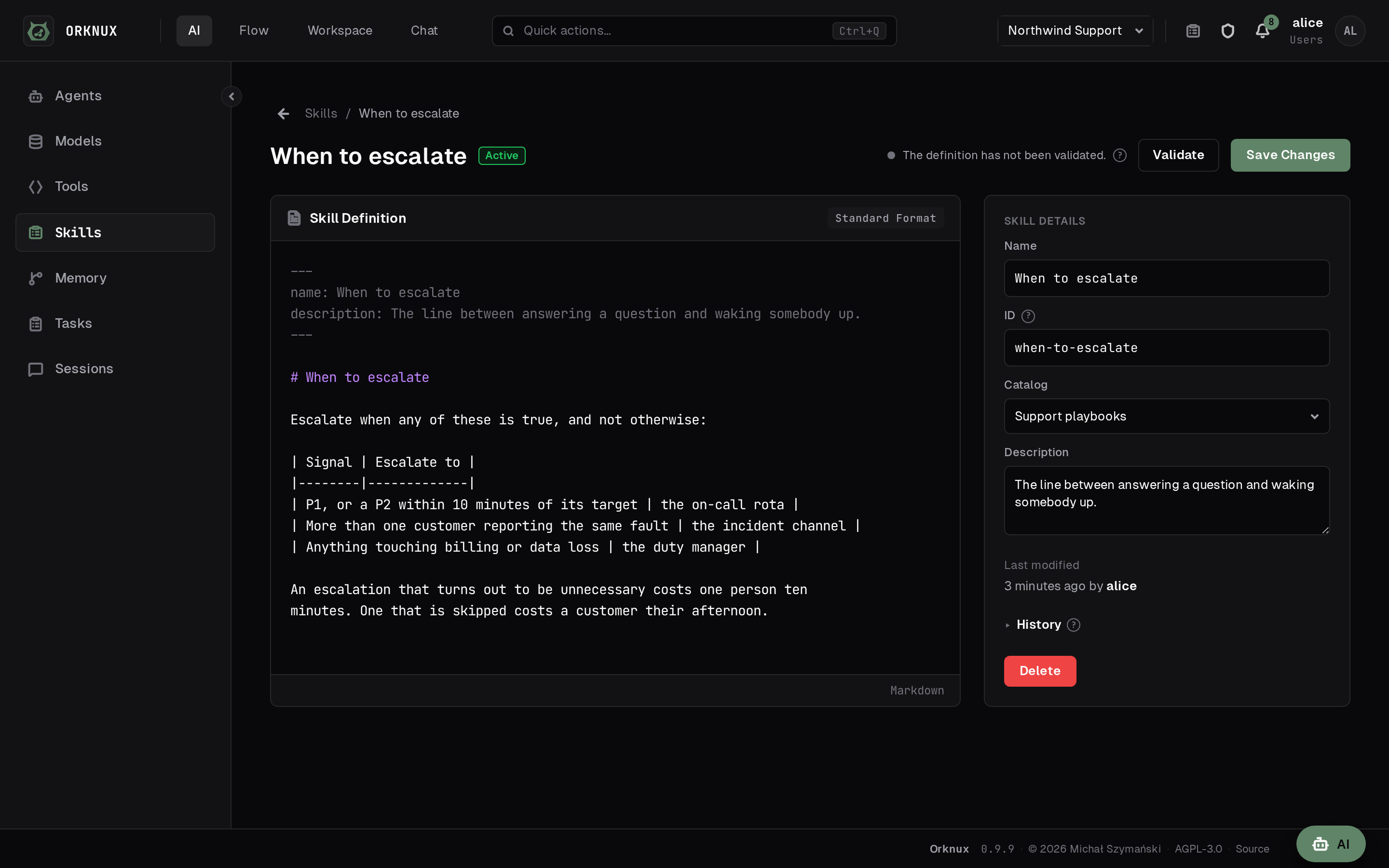Click the Orknux cat logo icon
This screenshot has height=868, width=1389.
[39, 30]
